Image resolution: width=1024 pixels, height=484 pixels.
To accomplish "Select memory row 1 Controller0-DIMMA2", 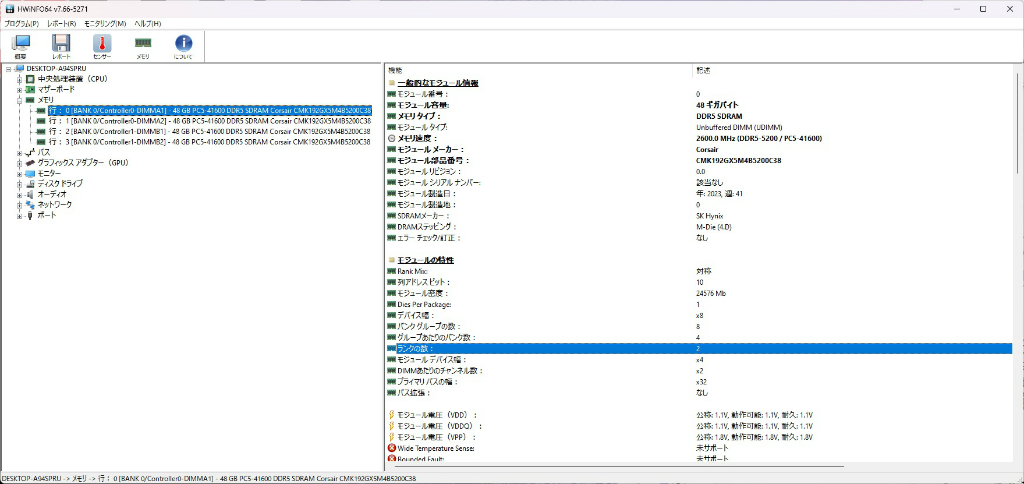I will 209,121.
